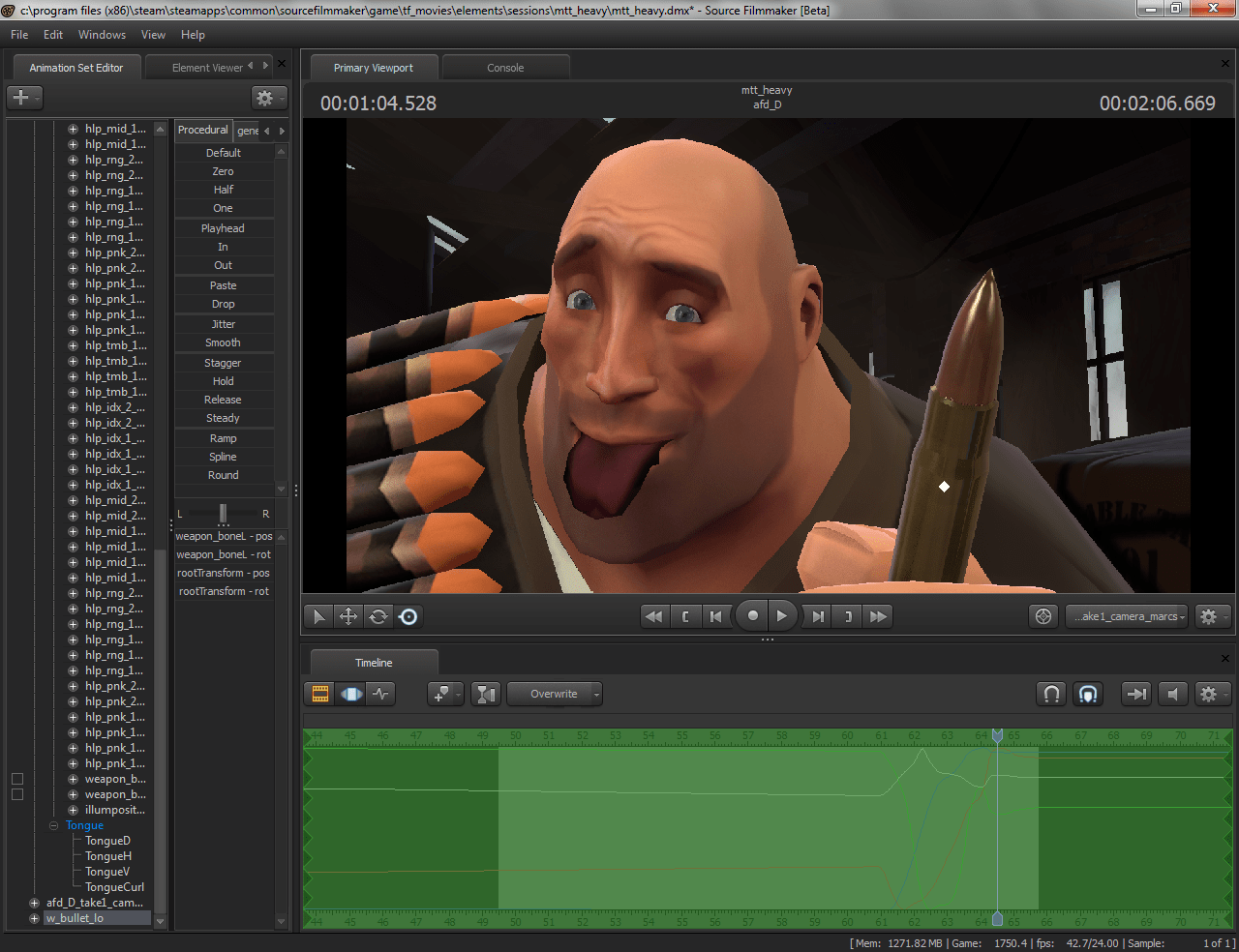Viewport: 1239px width, 952px height.
Task: Select TongueCurl control in the tree
Action: [114, 887]
